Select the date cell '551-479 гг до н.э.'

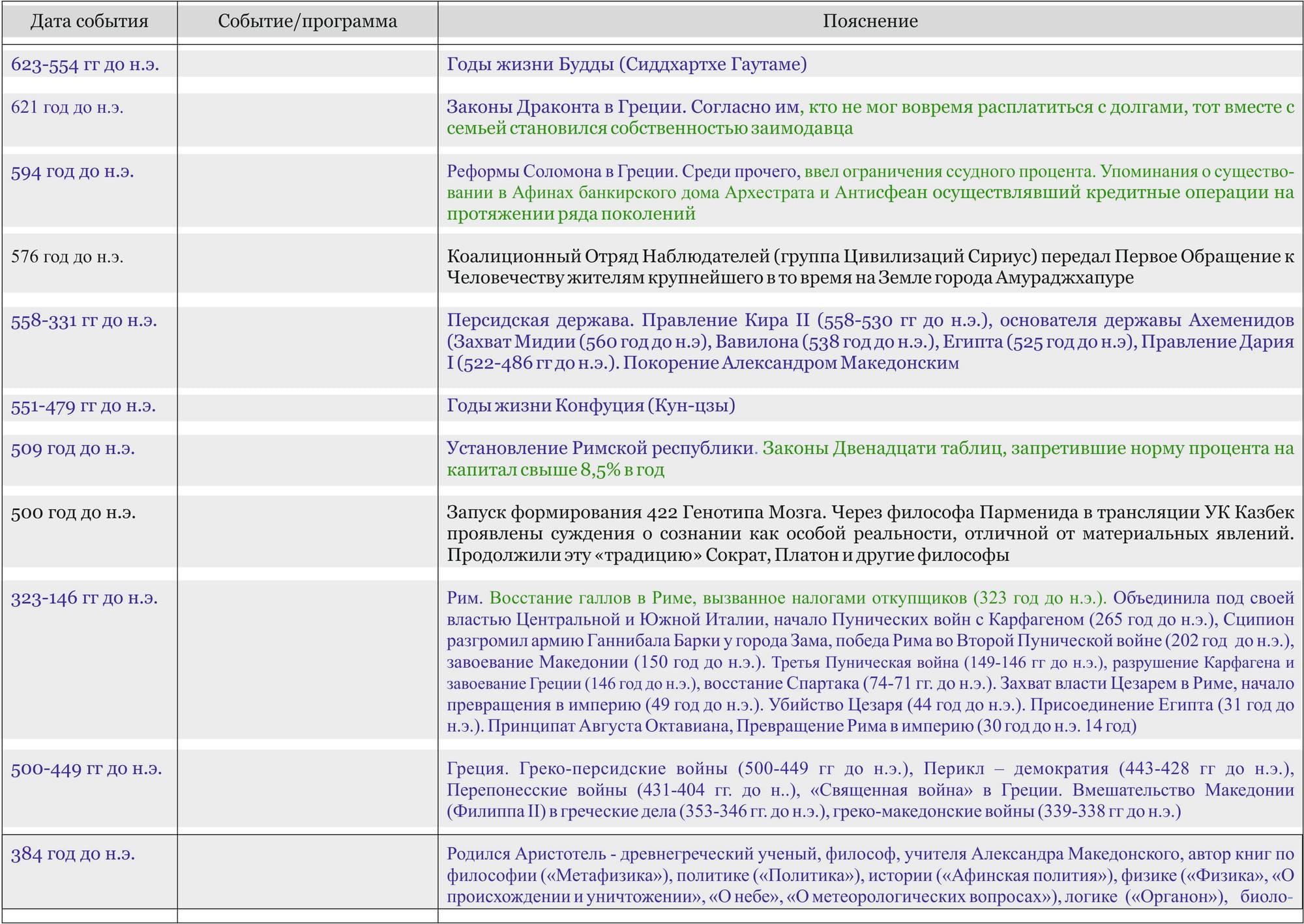(x=83, y=406)
